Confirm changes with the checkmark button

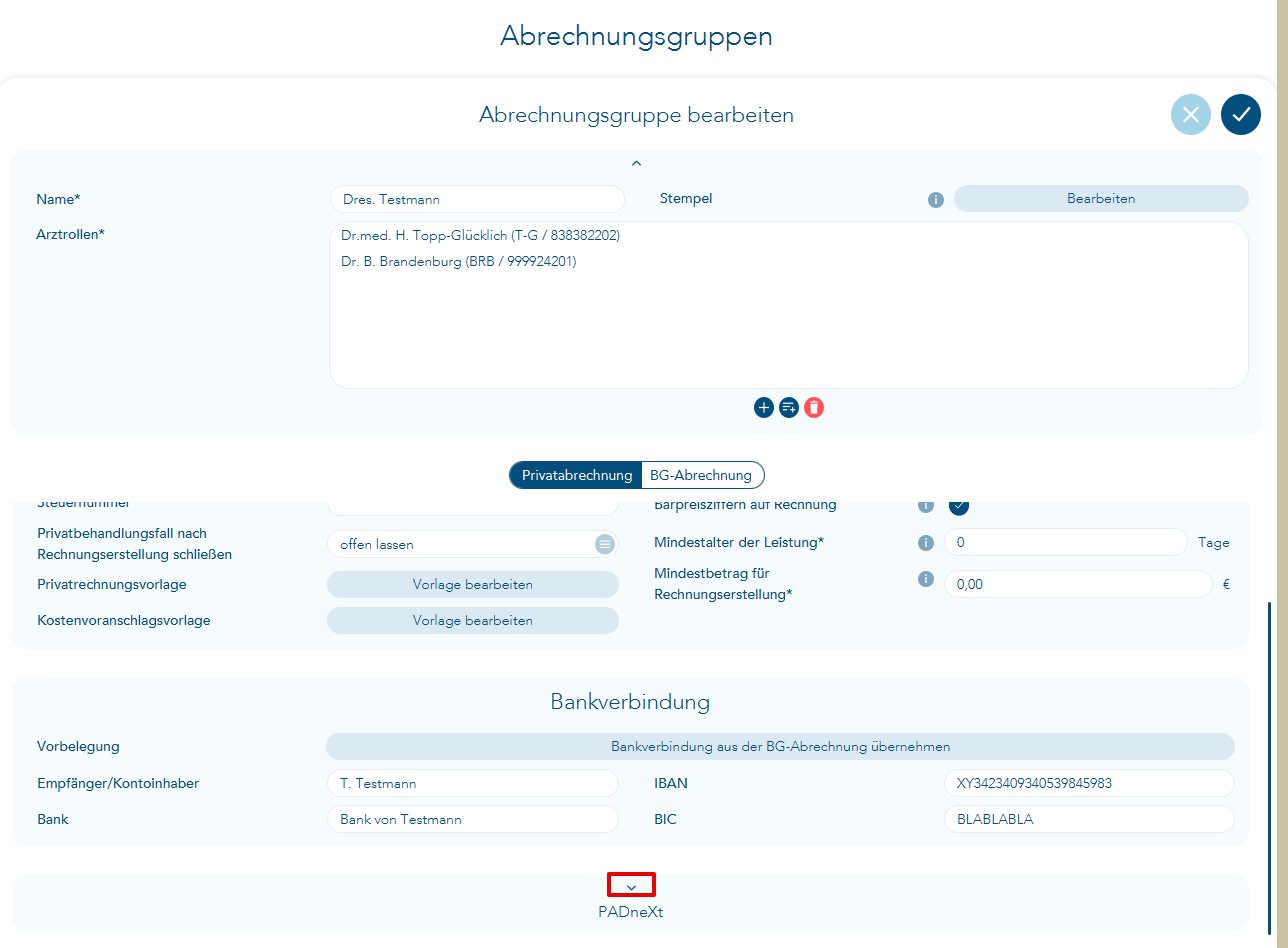[x=1240, y=115]
